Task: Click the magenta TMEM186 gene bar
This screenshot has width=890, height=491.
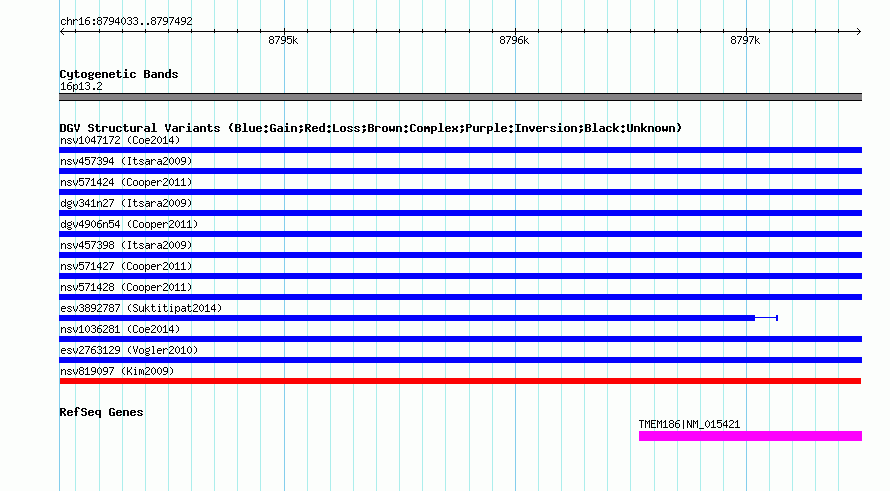Action: click(x=750, y=436)
